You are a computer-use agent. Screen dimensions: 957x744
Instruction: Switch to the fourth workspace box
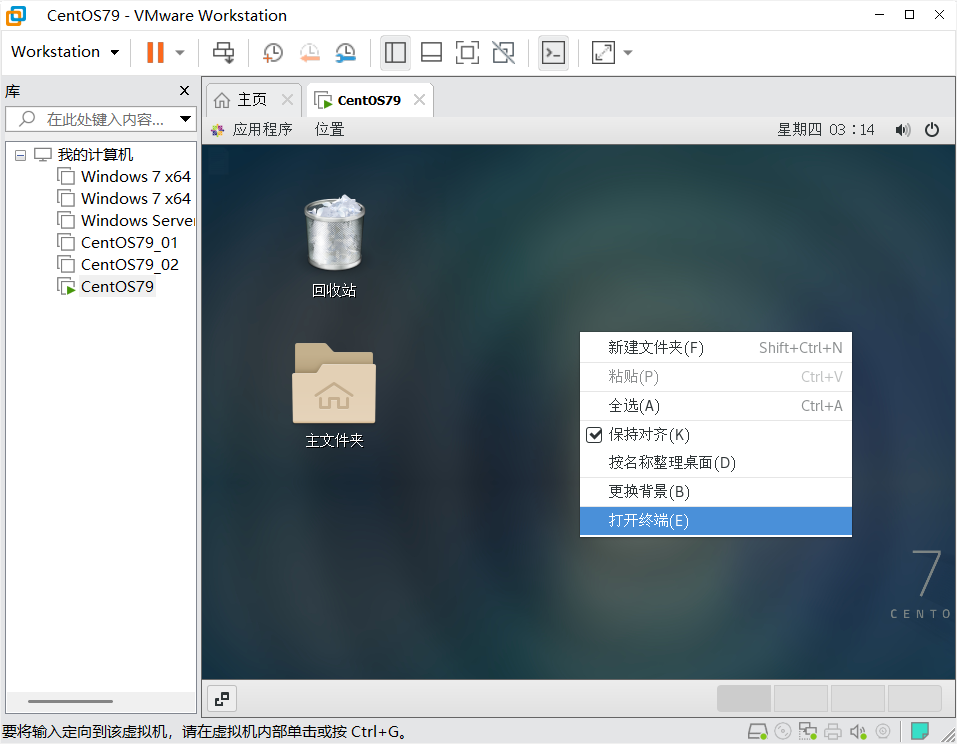(914, 699)
